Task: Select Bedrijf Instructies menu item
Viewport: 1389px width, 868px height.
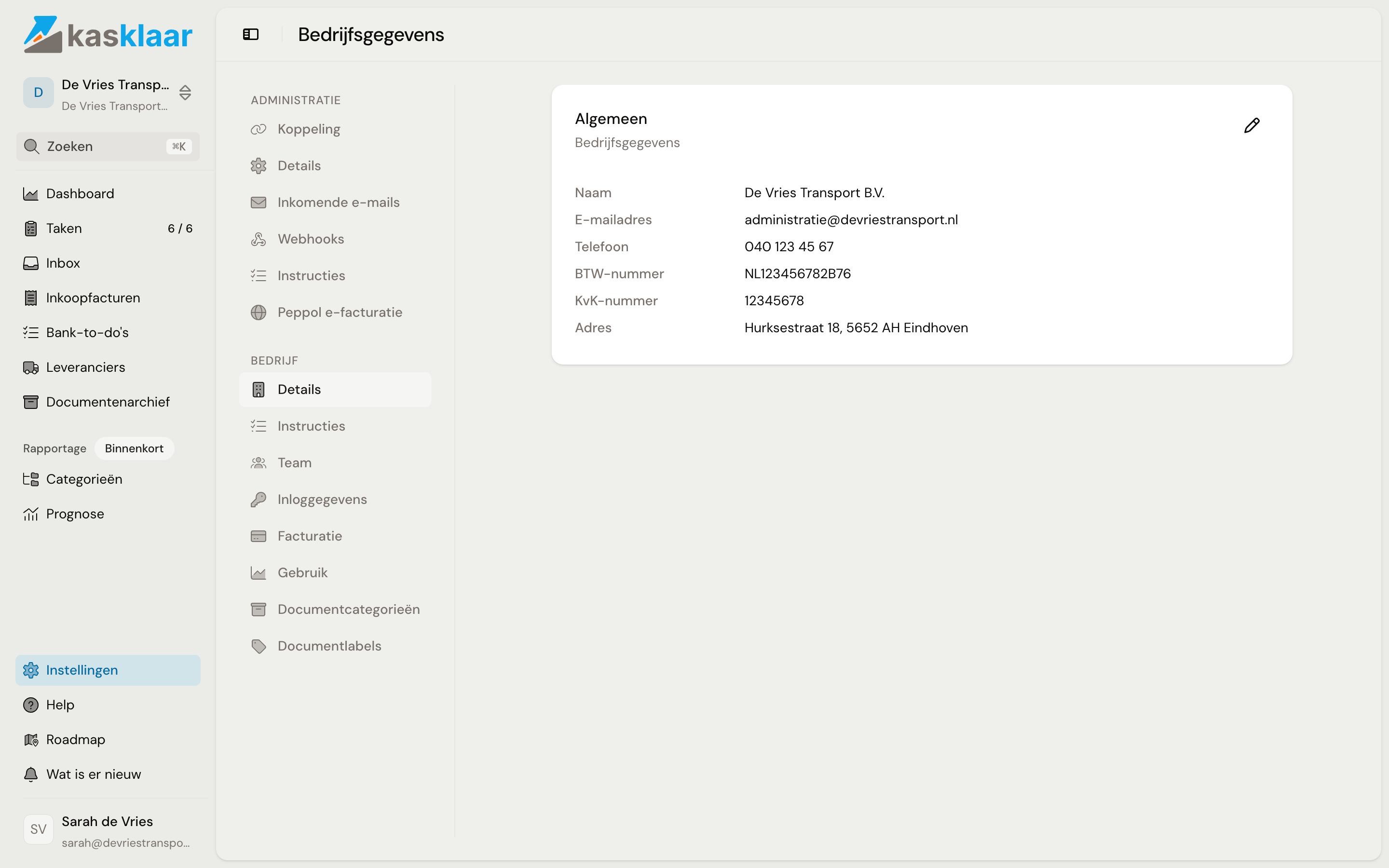Action: pos(335,427)
